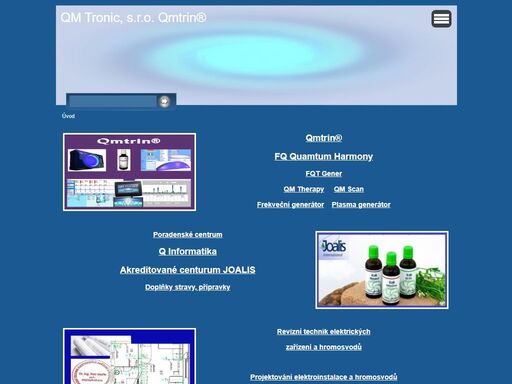
Task: Click the search arrow button
Action: click(164, 101)
